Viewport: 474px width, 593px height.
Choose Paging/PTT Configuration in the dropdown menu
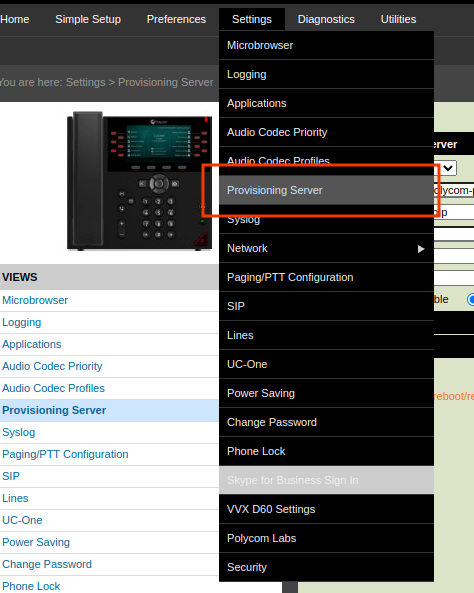326,277
